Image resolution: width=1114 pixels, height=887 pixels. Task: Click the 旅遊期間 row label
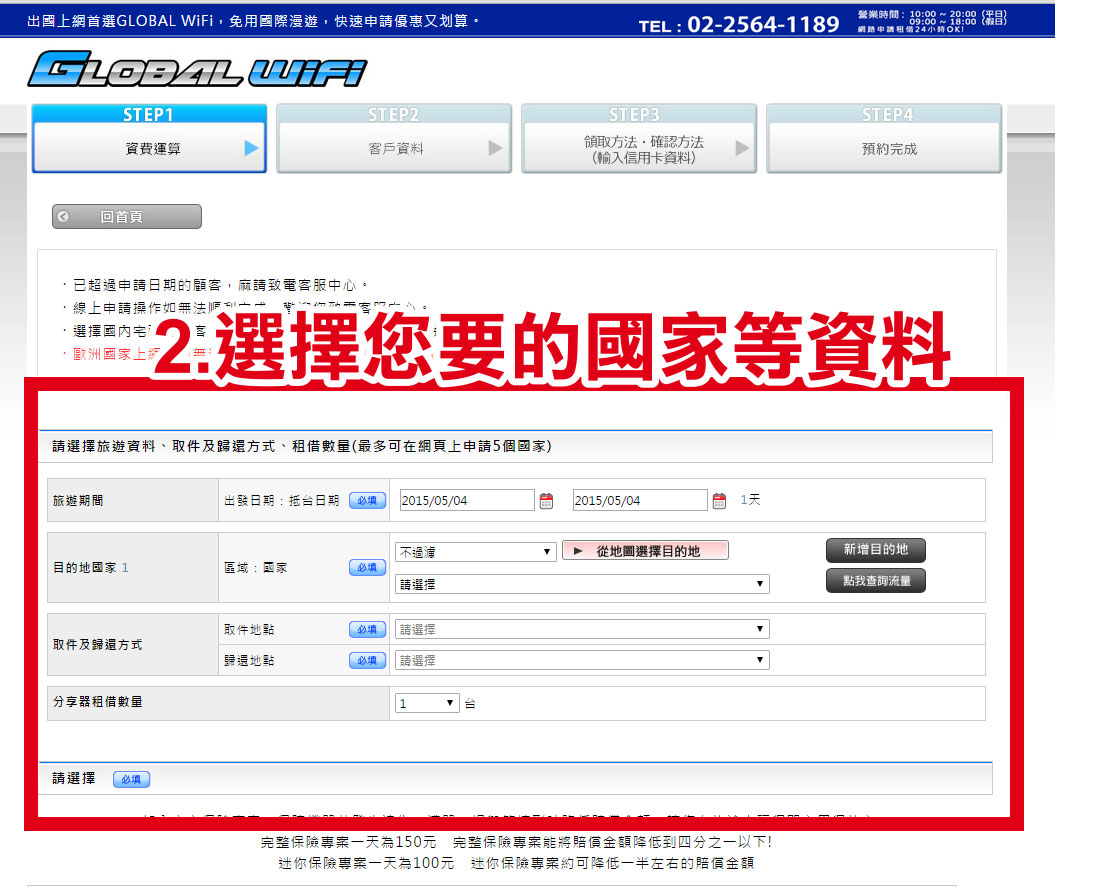click(78, 500)
